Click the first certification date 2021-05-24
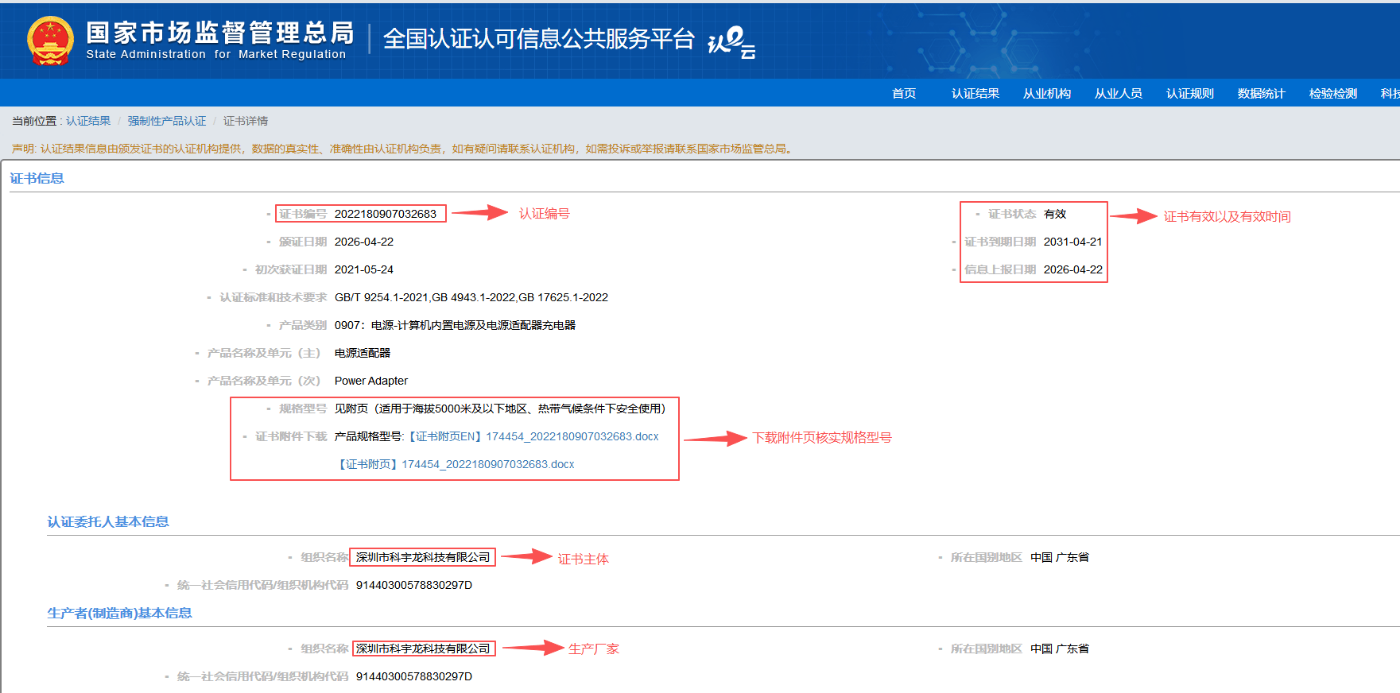1400x693 pixels. coord(364,270)
